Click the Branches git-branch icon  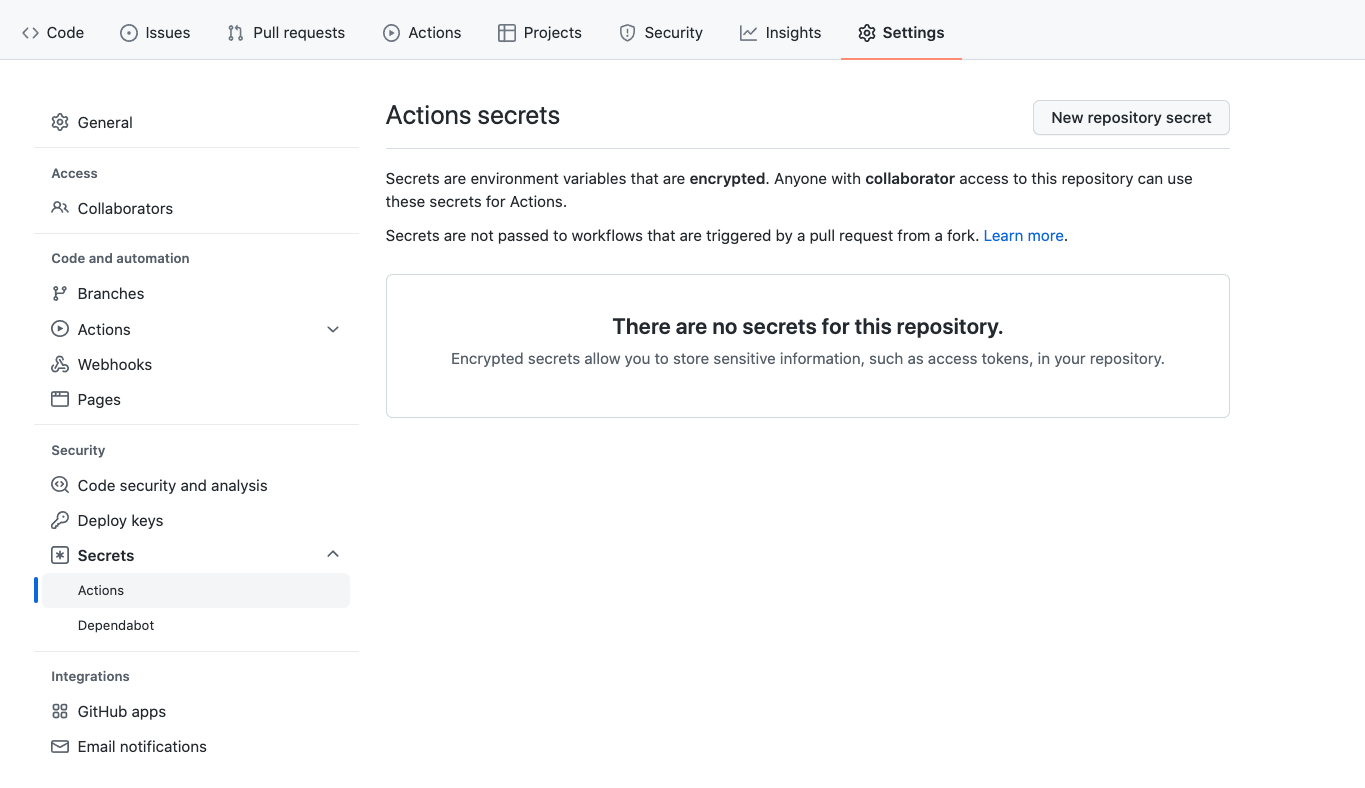pyautogui.click(x=60, y=293)
